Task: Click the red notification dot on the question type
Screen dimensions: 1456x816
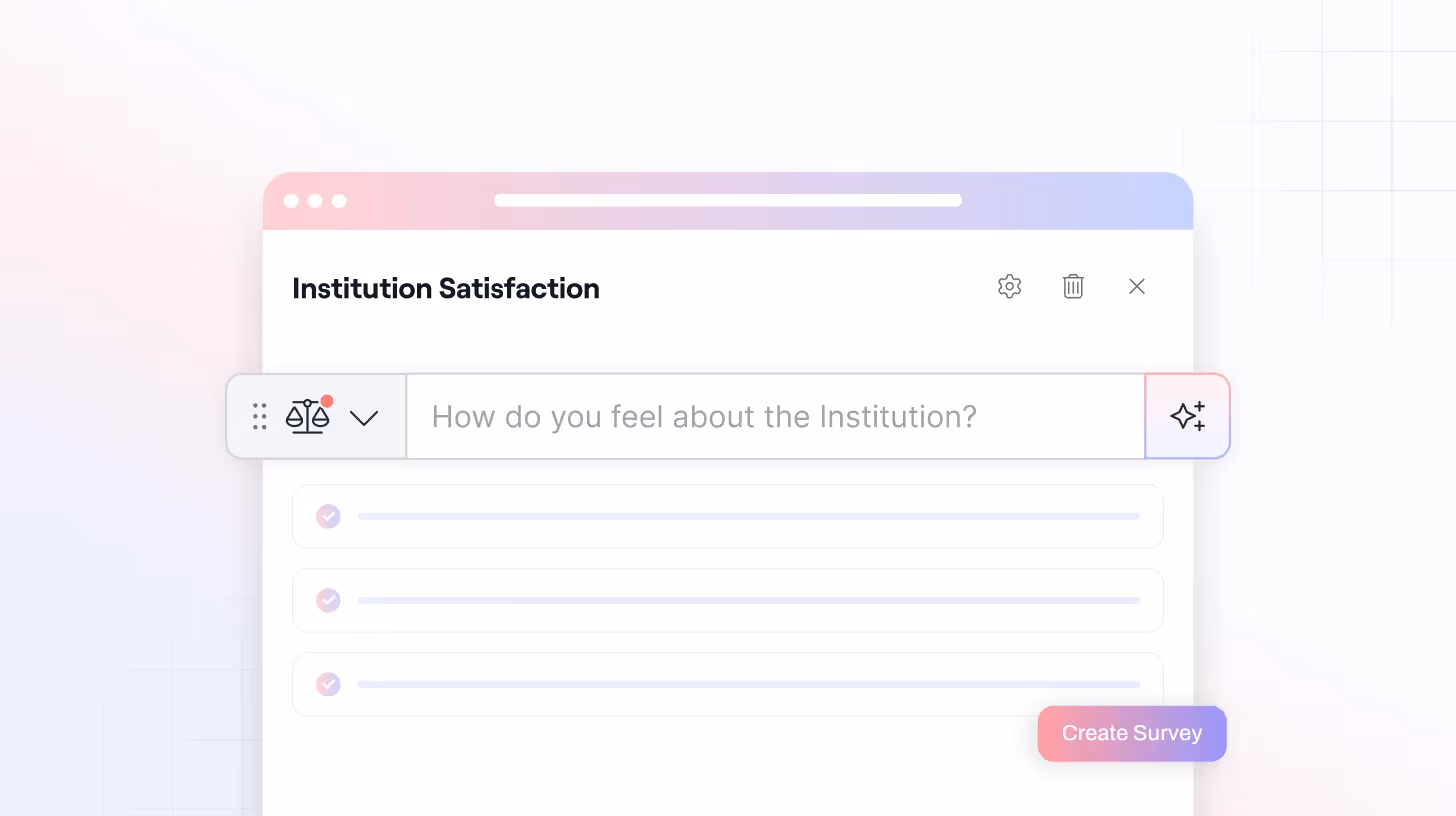Action: tap(327, 400)
